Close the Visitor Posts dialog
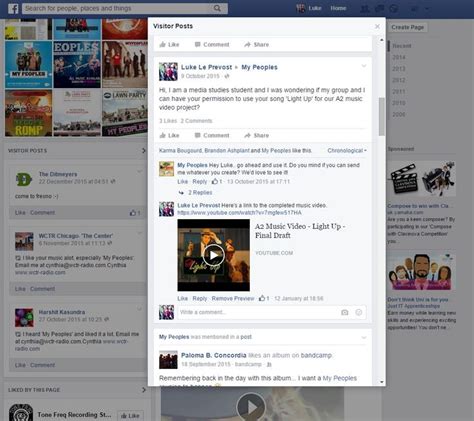This screenshot has width=474, height=421. [377, 26]
